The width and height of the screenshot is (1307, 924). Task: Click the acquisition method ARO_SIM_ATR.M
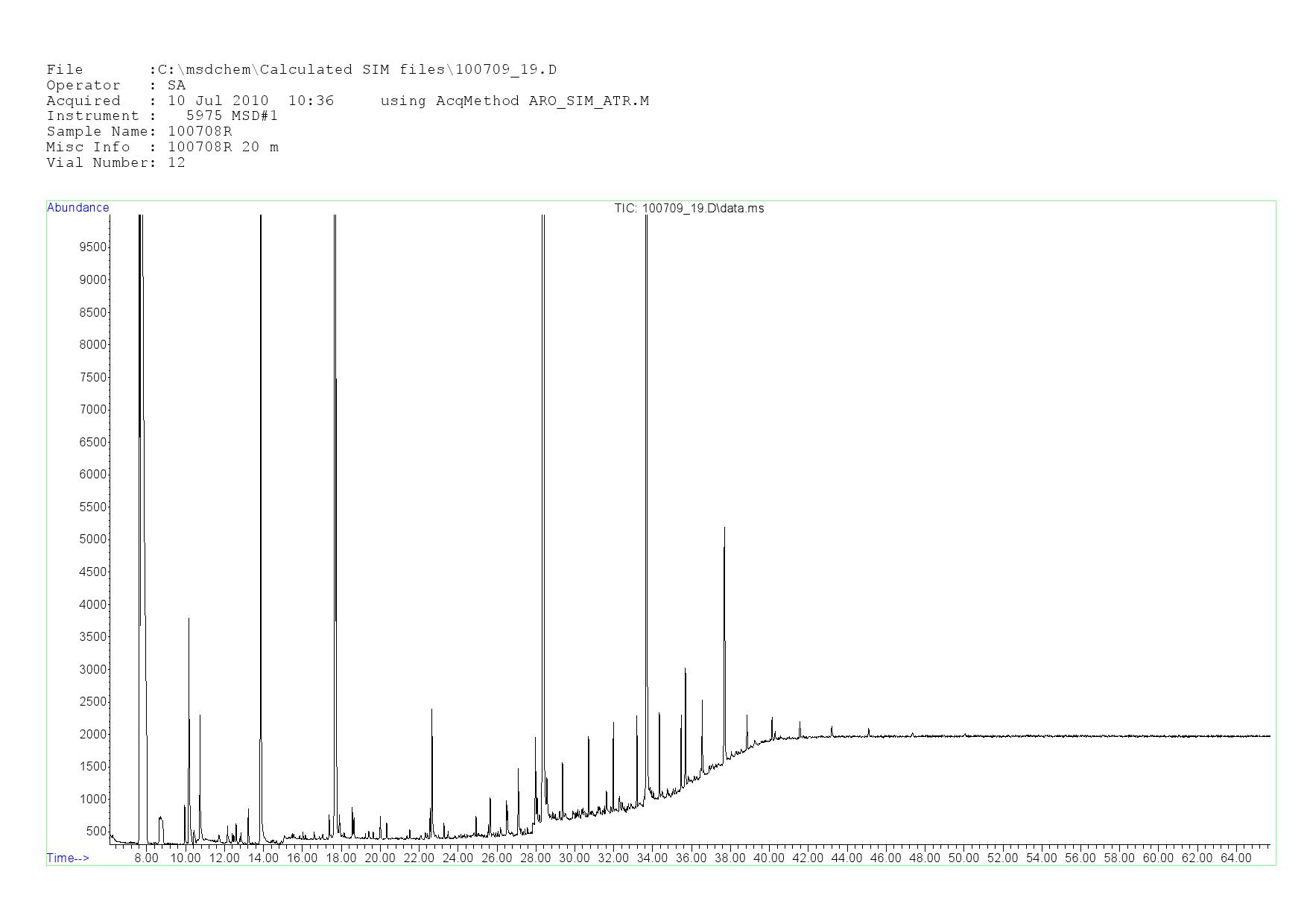pos(589,101)
